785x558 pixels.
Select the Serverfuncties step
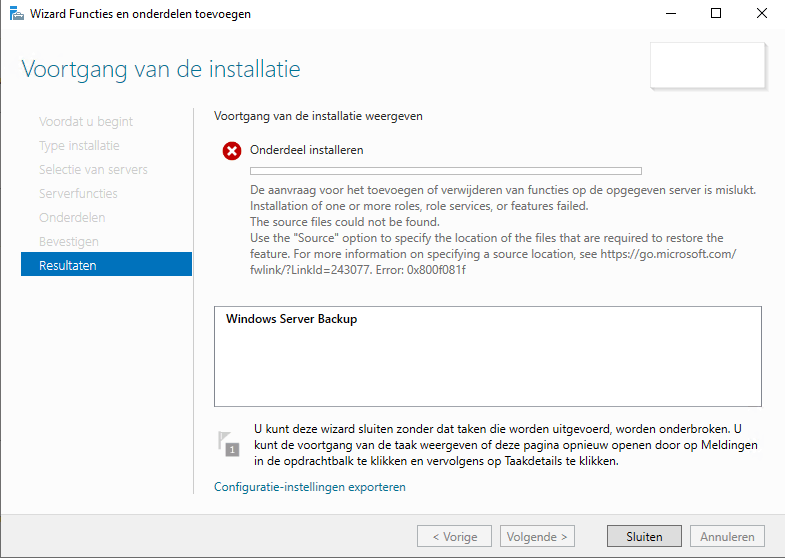coord(78,194)
